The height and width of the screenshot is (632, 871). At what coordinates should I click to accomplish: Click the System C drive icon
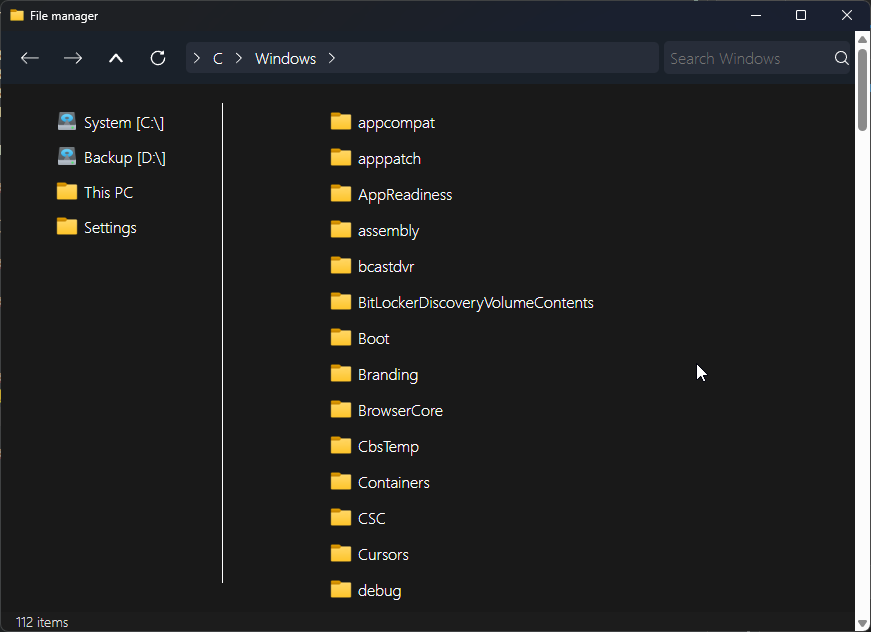pyautogui.click(x=67, y=122)
